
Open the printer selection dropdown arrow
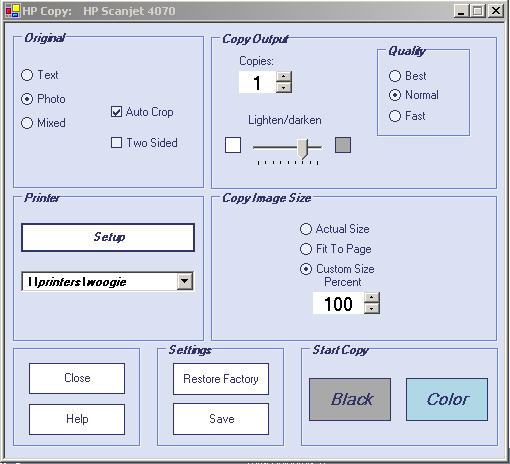(185, 281)
